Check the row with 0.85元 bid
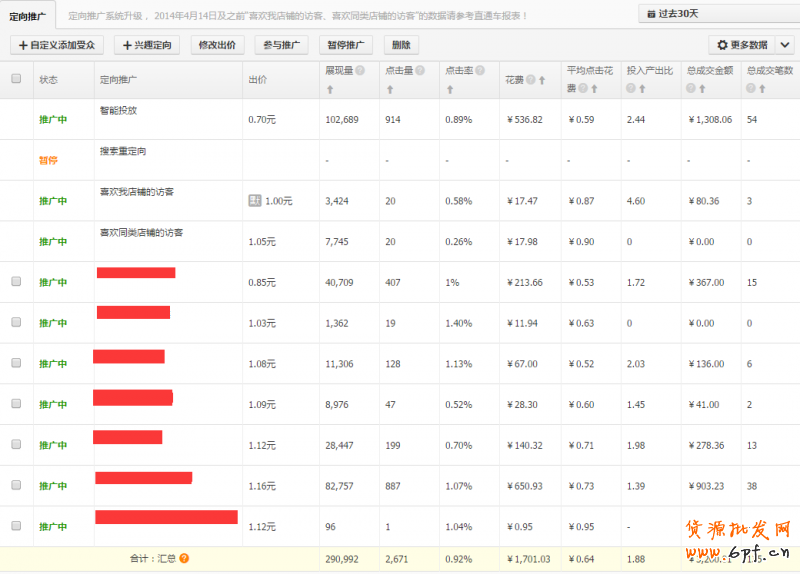800x574 pixels. coord(16,282)
